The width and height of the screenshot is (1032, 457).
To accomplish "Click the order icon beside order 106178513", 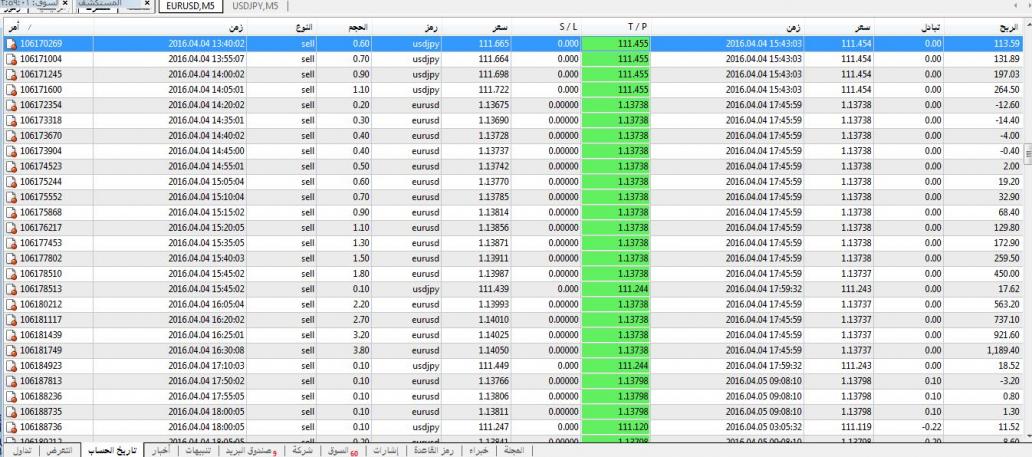I will [11, 289].
